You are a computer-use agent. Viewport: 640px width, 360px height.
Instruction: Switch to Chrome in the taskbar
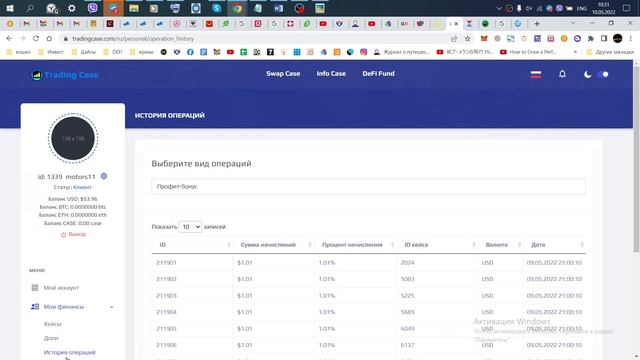[237, 8]
